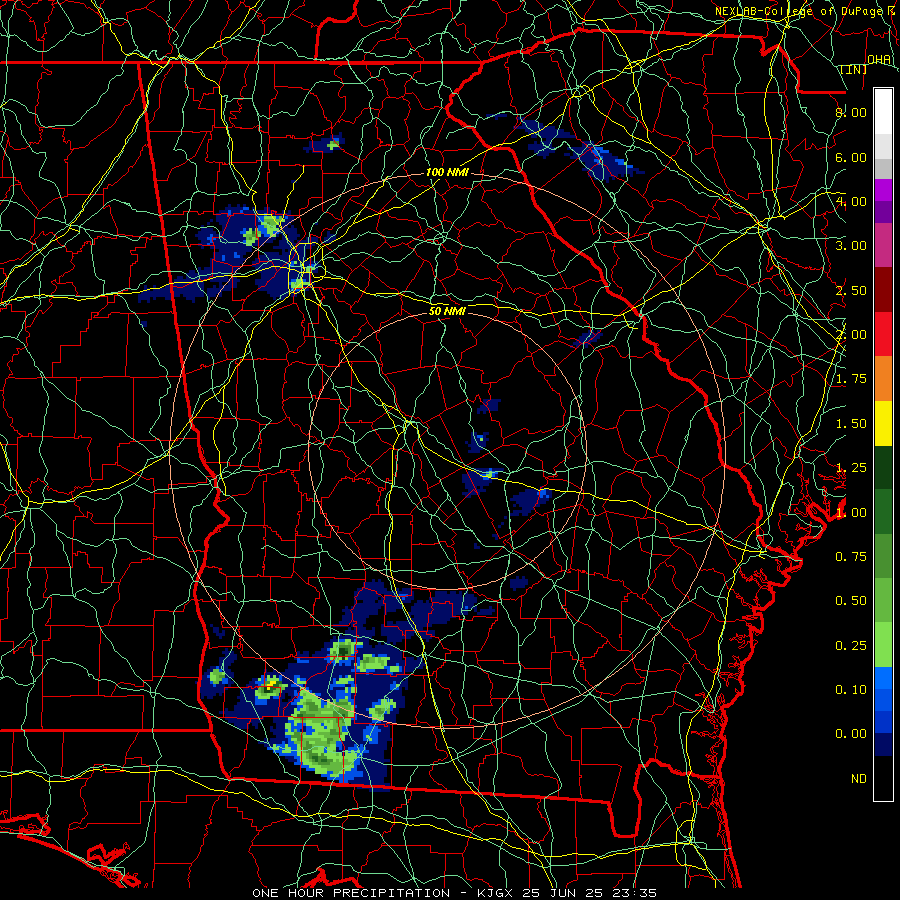Viewport: 900px width, 900px height.
Task: Click the bright red 2.00 legend swatch
Action: tap(883, 334)
